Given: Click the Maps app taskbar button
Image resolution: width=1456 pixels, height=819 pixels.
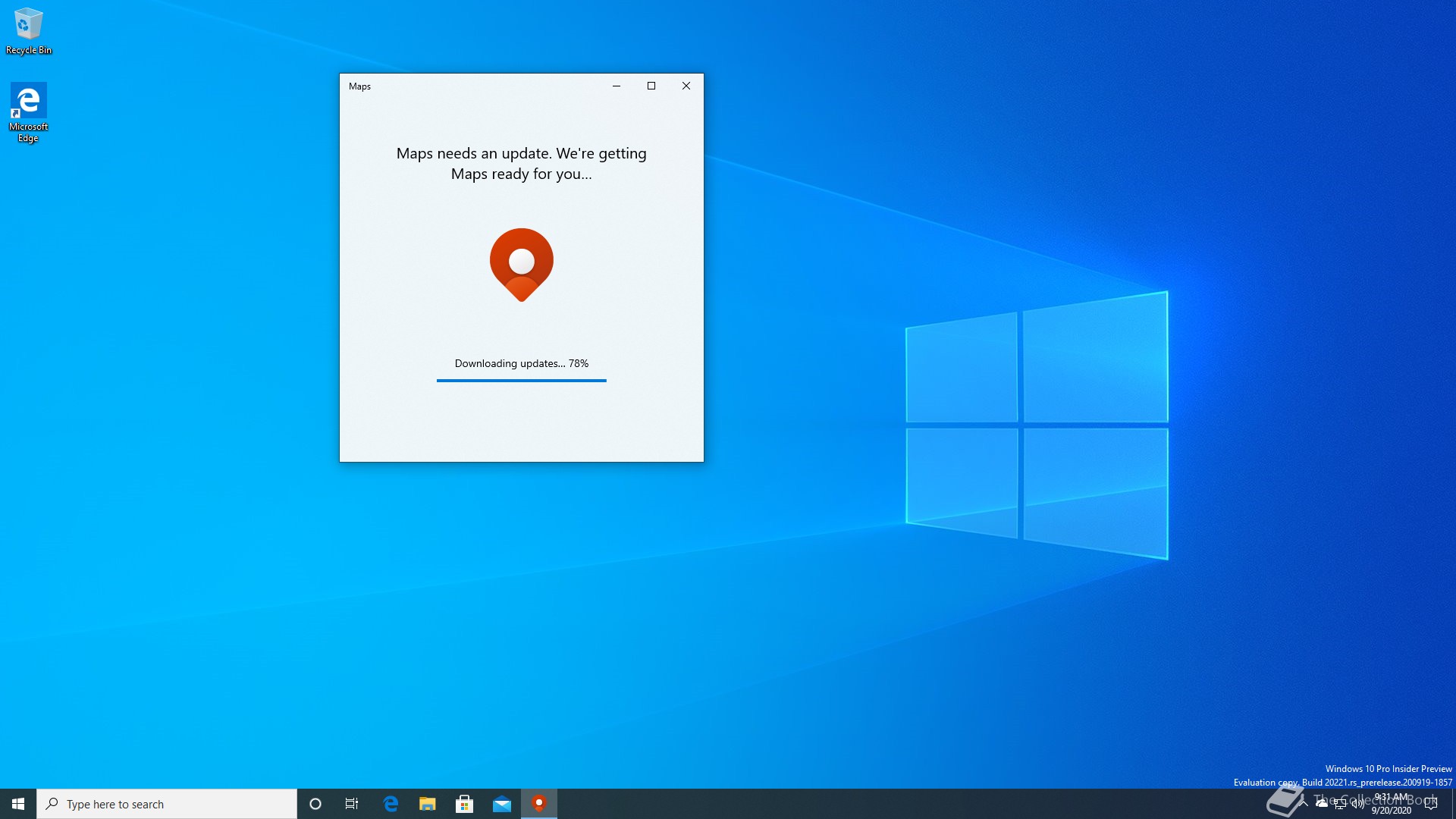Looking at the screenshot, I should (539, 804).
